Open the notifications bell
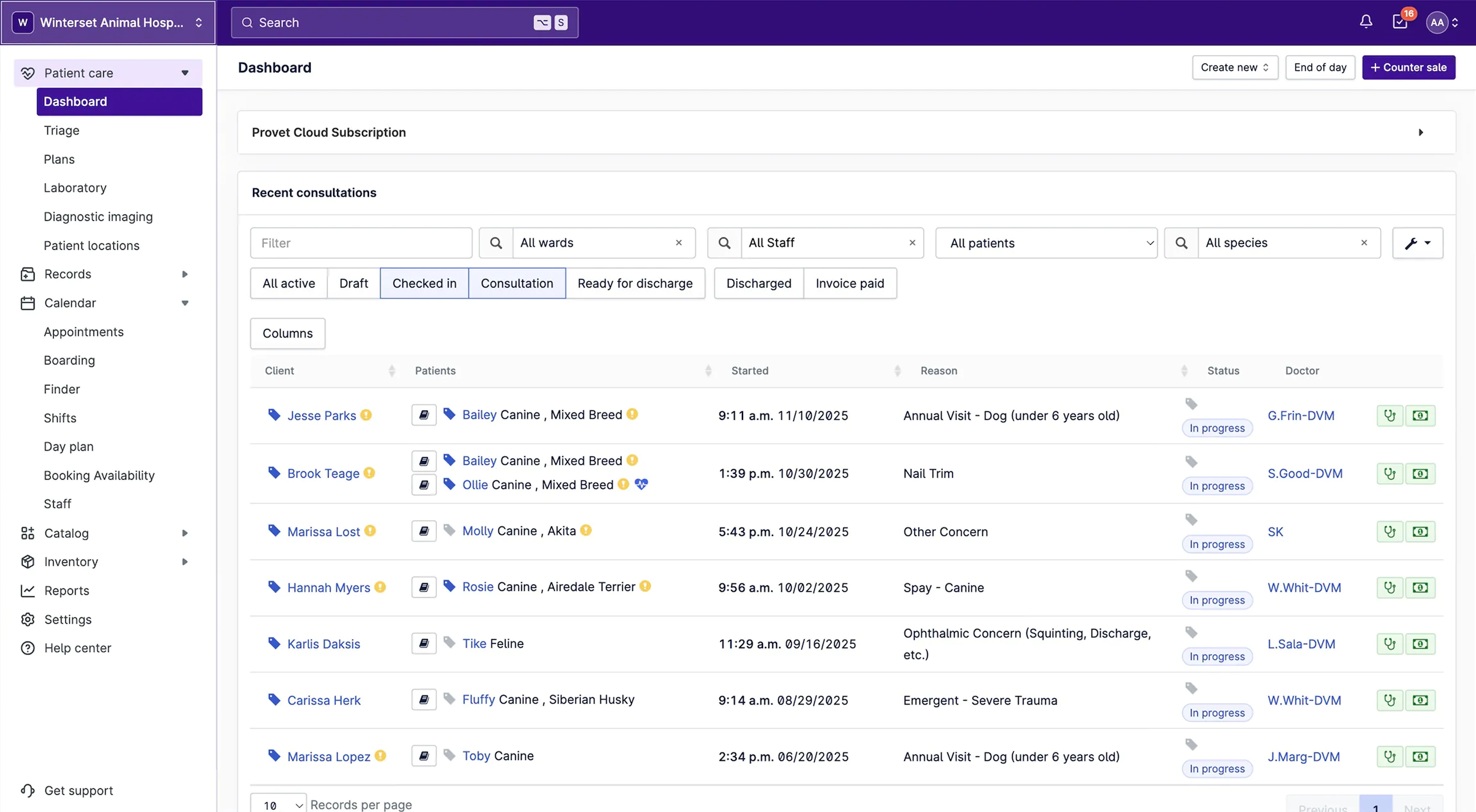Image resolution: width=1476 pixels, height=812 pixels. tap(1366, 22)
